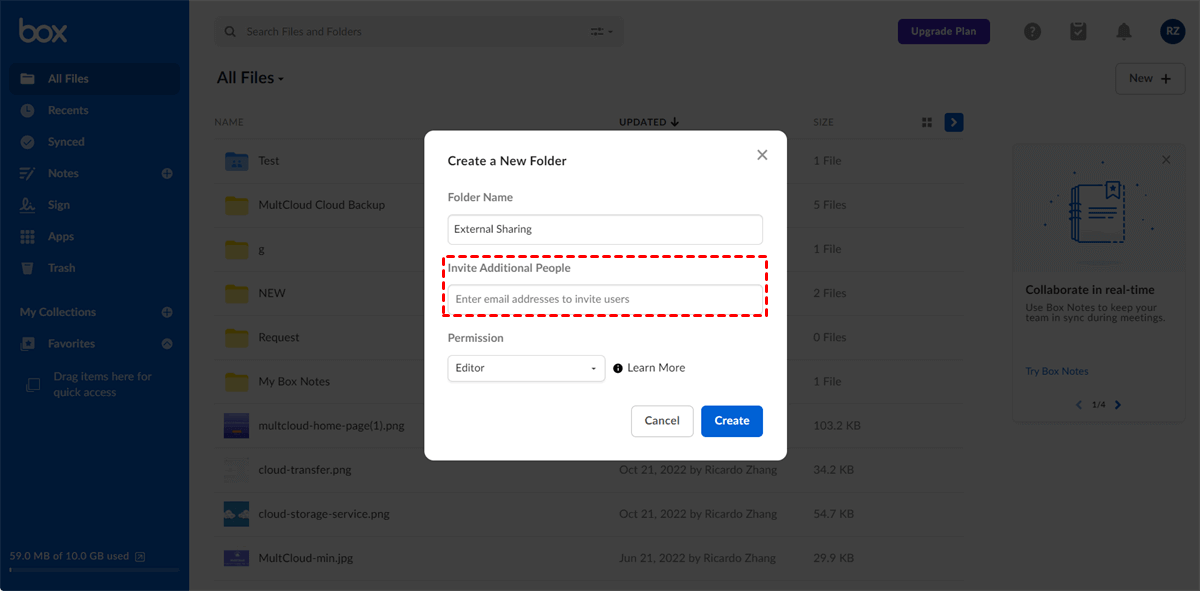Click the Invite Additional People email field
Image resolution: width=1200 pixels, height=591 pixels.
[605, 299]
